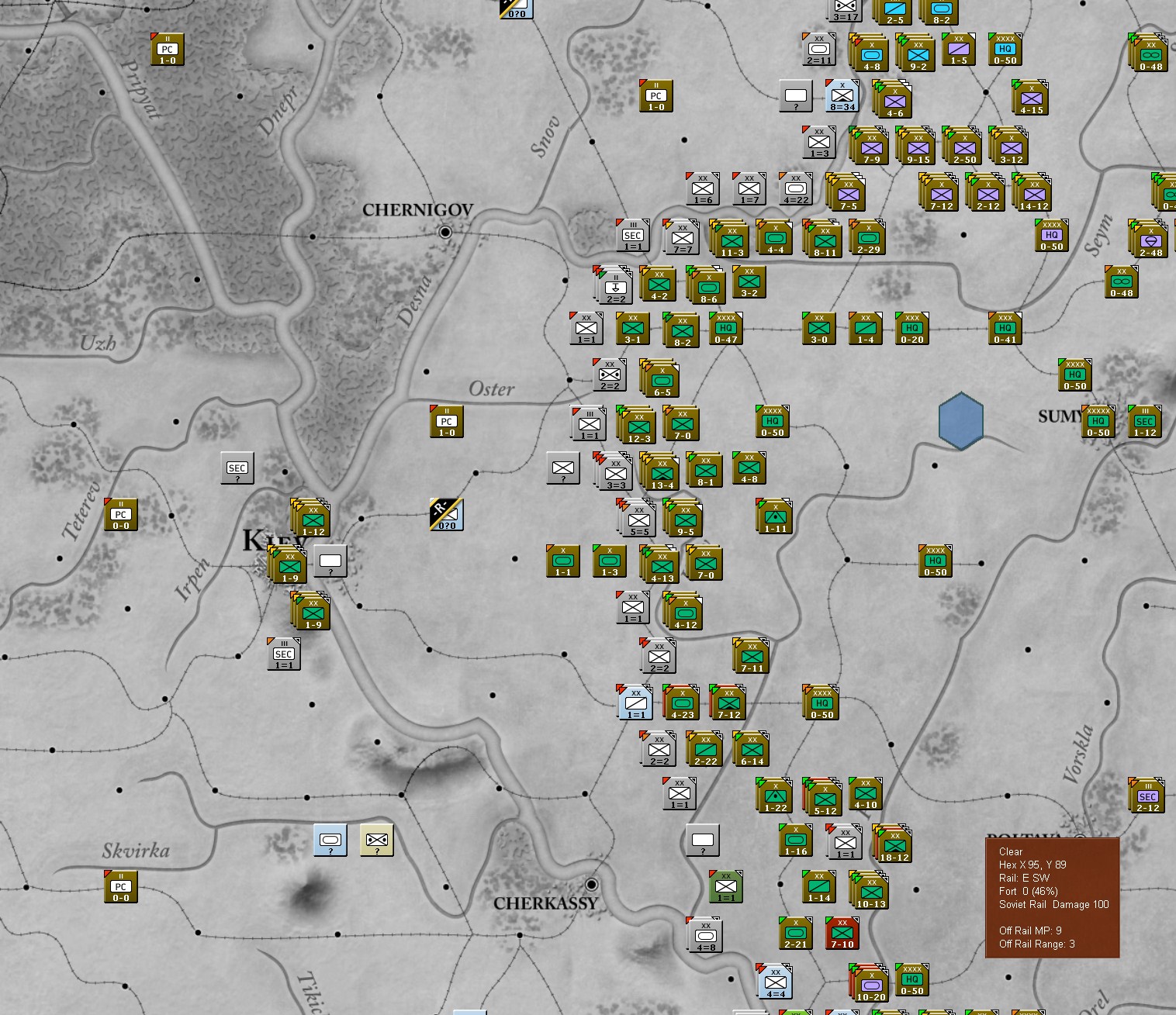Select the green 7-11 infantry stack
The image size is (1176, 1015).
[752, 657]
